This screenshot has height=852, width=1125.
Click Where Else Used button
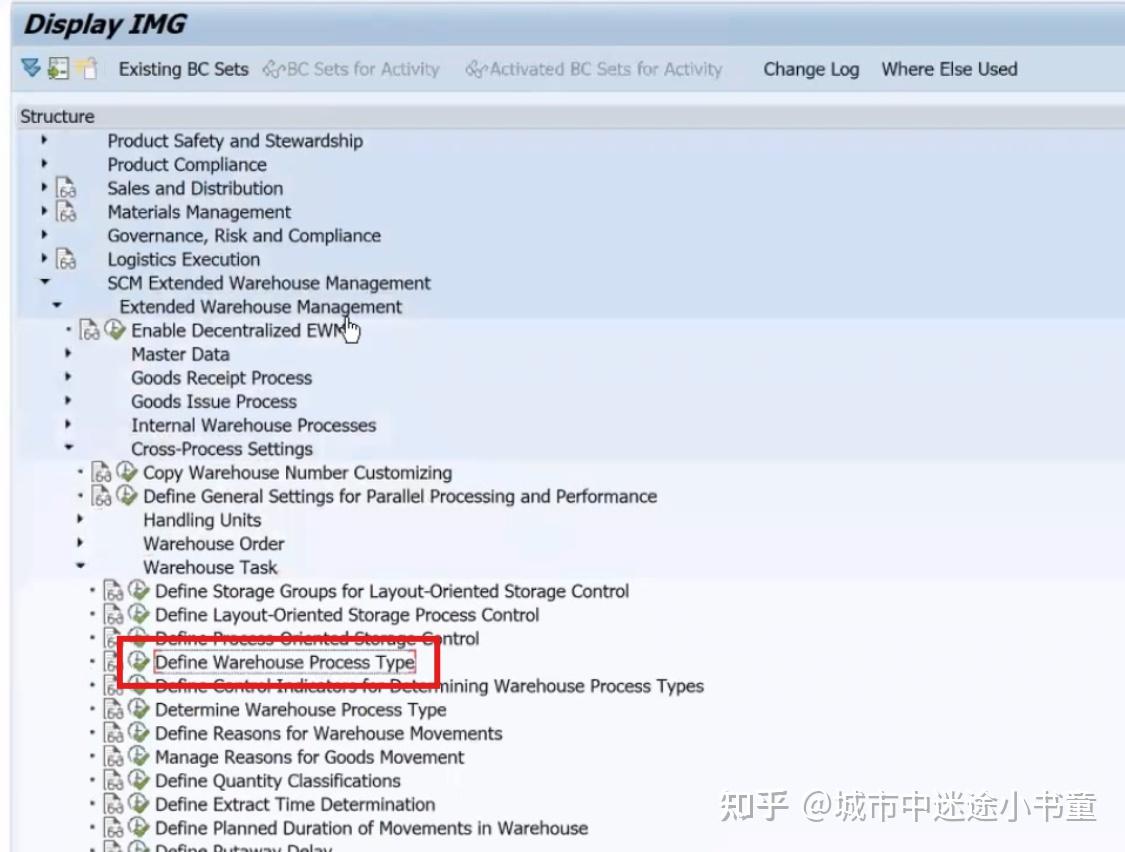pos(949,69)
